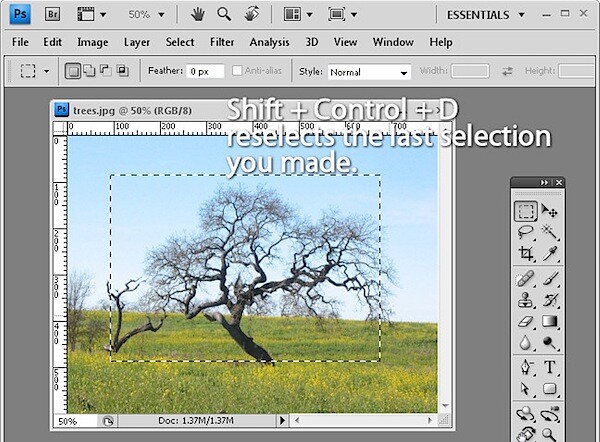Click the Feather input field

click(x=205, y=71)
